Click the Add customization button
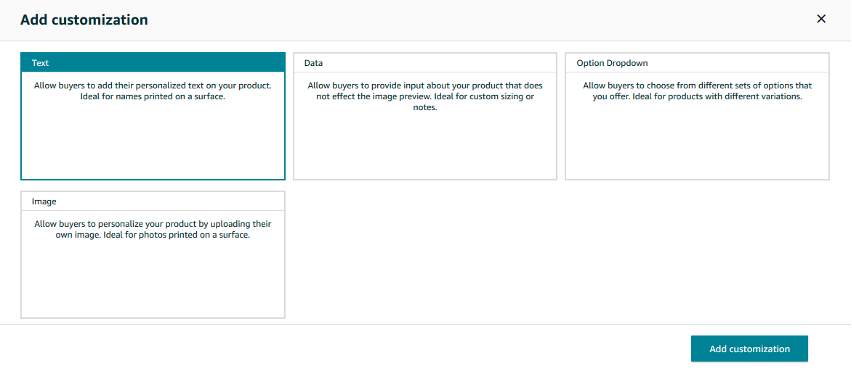This screenshot has width=852, height=372. coord(749,349)
